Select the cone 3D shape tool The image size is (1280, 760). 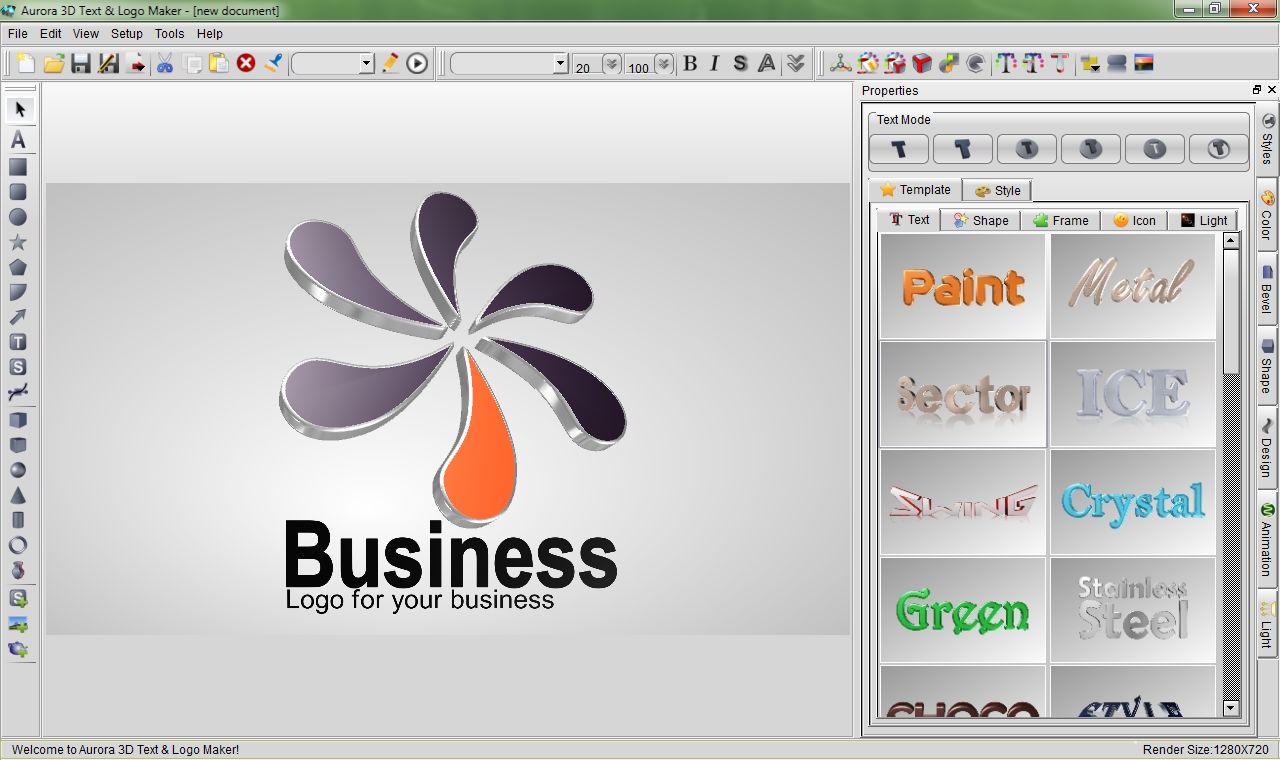click(x=18, y=495)
